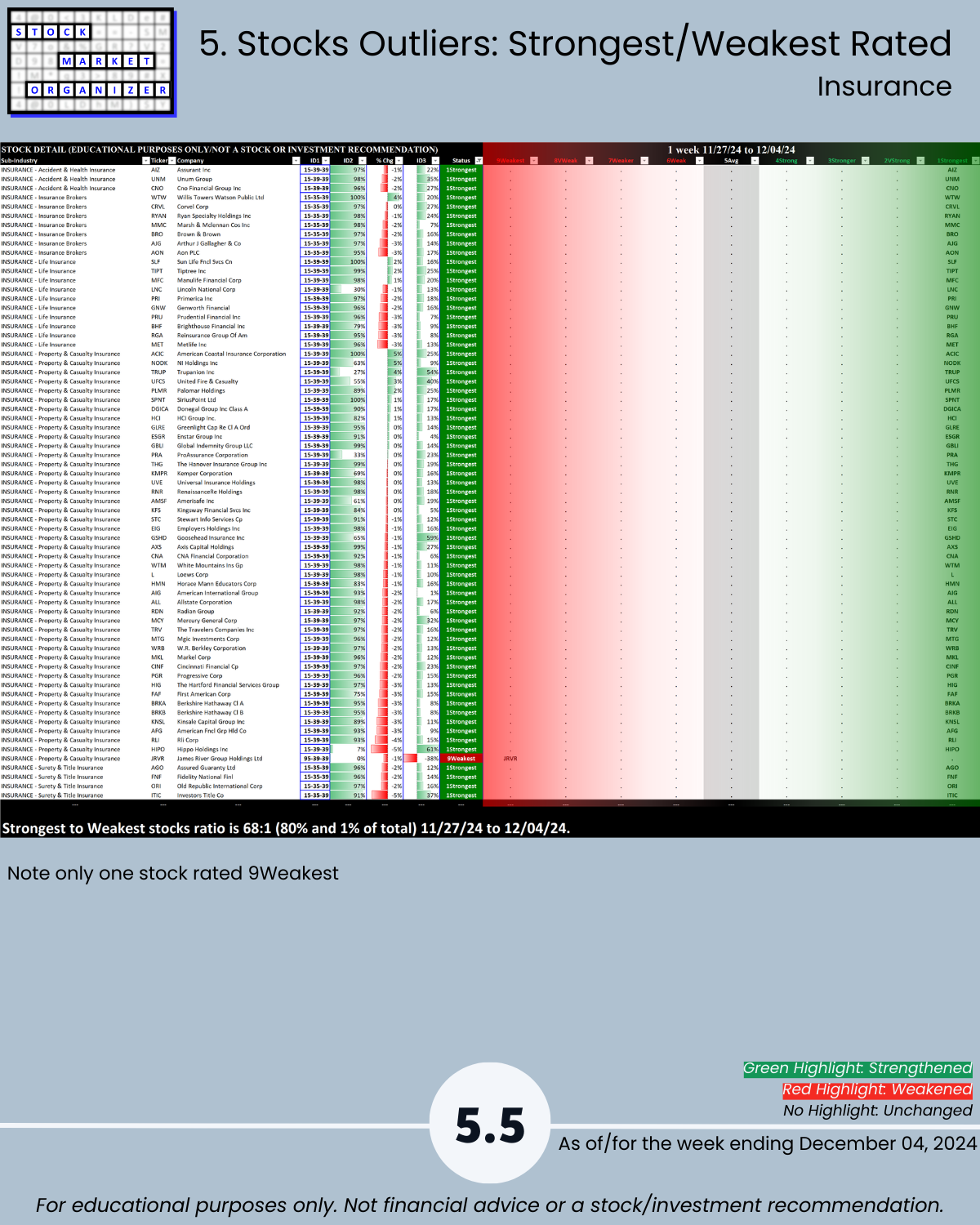Click the 'Strongest to Weakest stocks ratio' summary line
Screen dimensions: 980x1225
[286, 828]
